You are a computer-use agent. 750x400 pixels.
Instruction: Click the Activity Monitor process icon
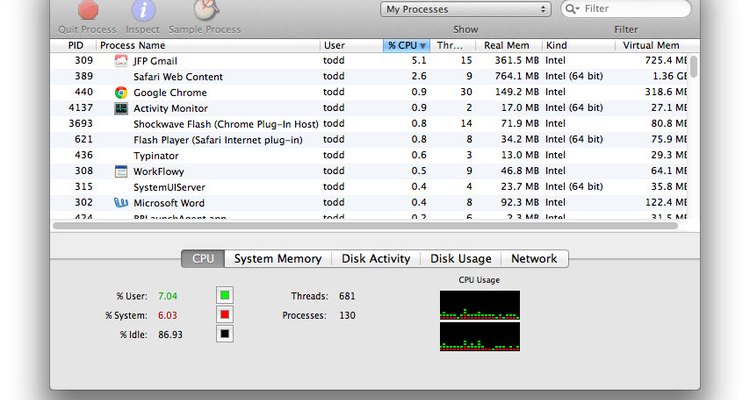pyautogui.click(x=121, y=108)
